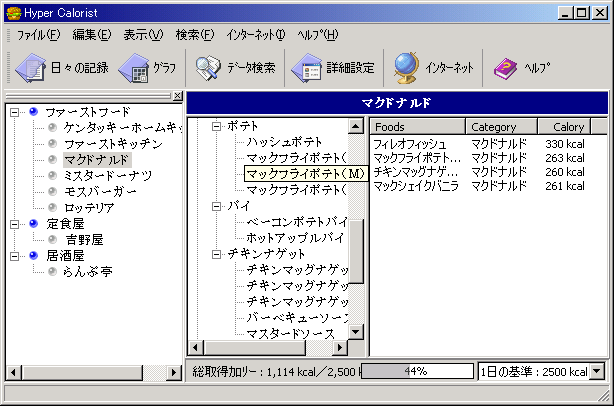
Task: Select ハッシュポテト in the food tree
Action: (284, 142)
